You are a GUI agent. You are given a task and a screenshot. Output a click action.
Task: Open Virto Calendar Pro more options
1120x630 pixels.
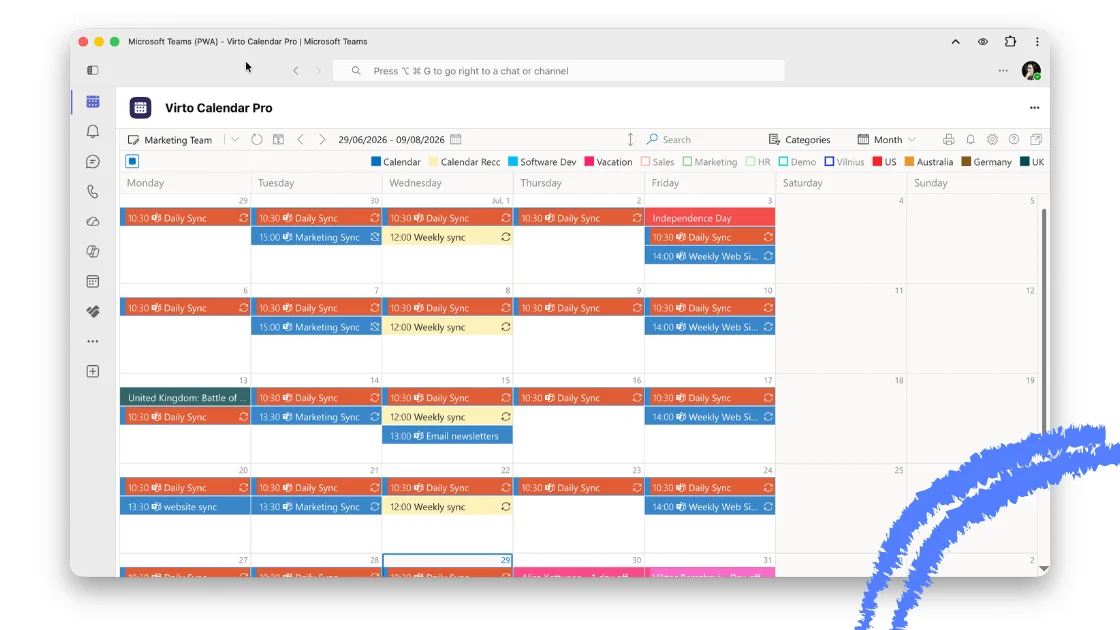(1034, 108)
